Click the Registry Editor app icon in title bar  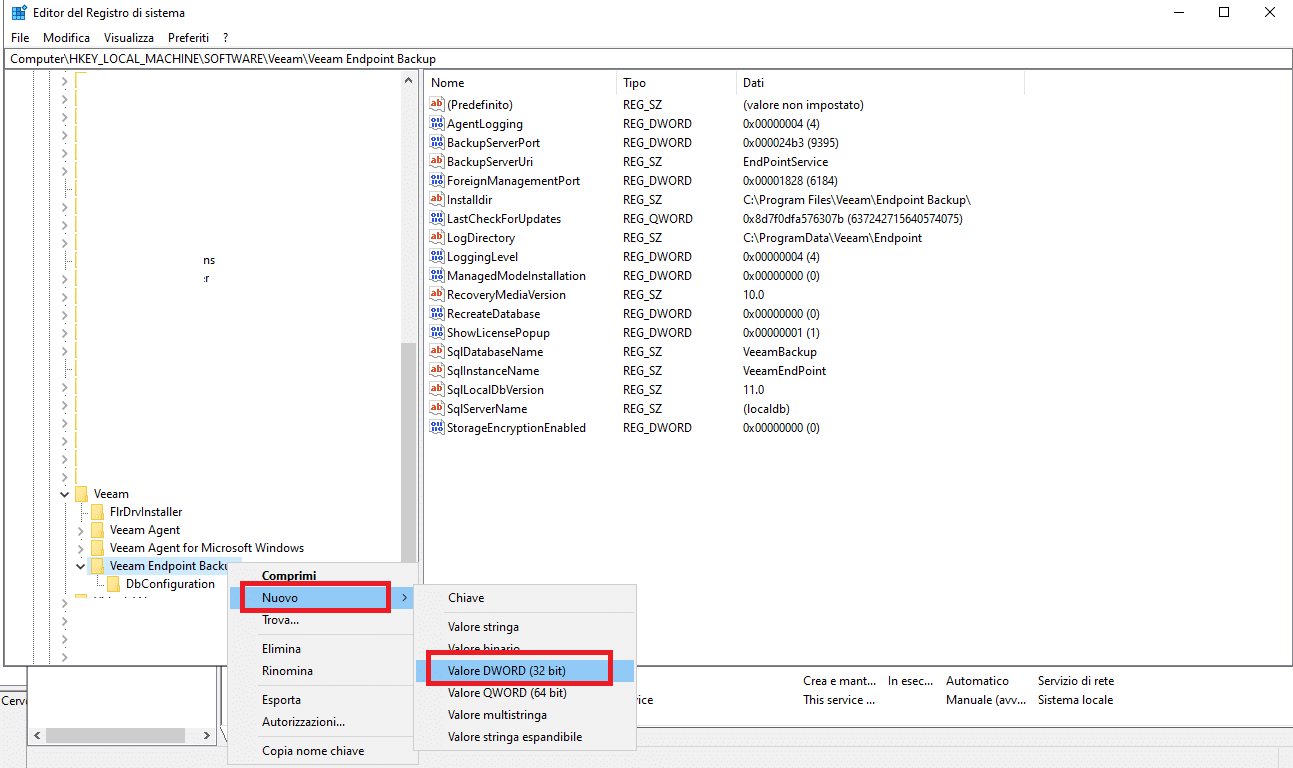pos(19,13)
